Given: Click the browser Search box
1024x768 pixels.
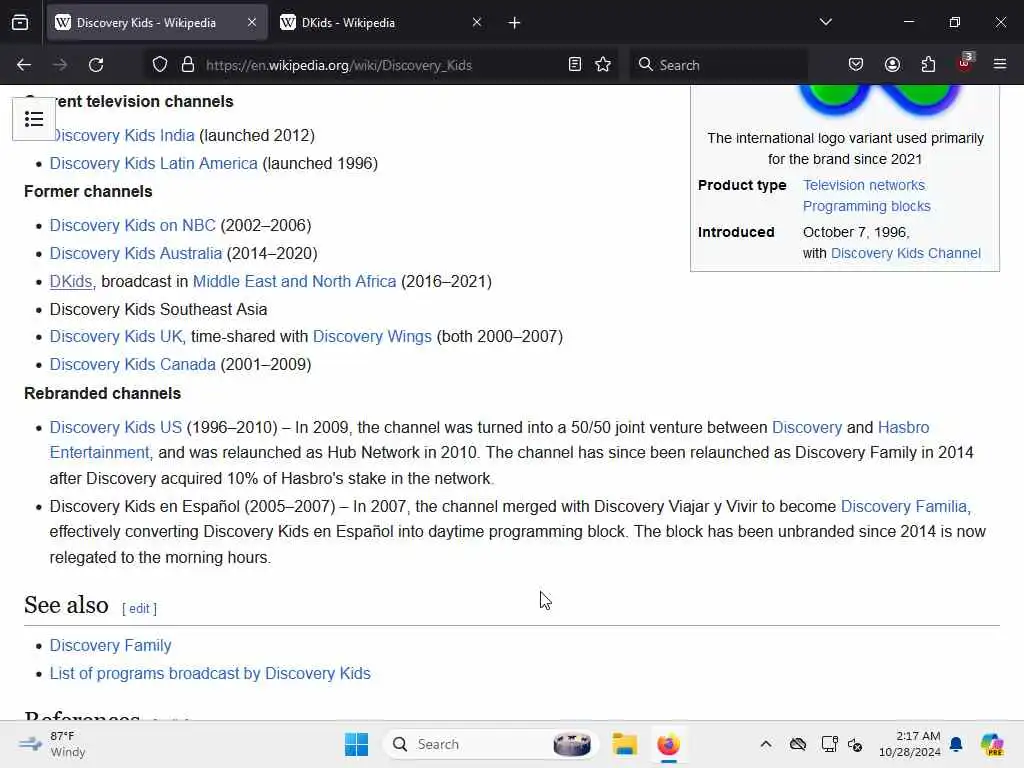Looking at the screenshot, I should [718, 65].
